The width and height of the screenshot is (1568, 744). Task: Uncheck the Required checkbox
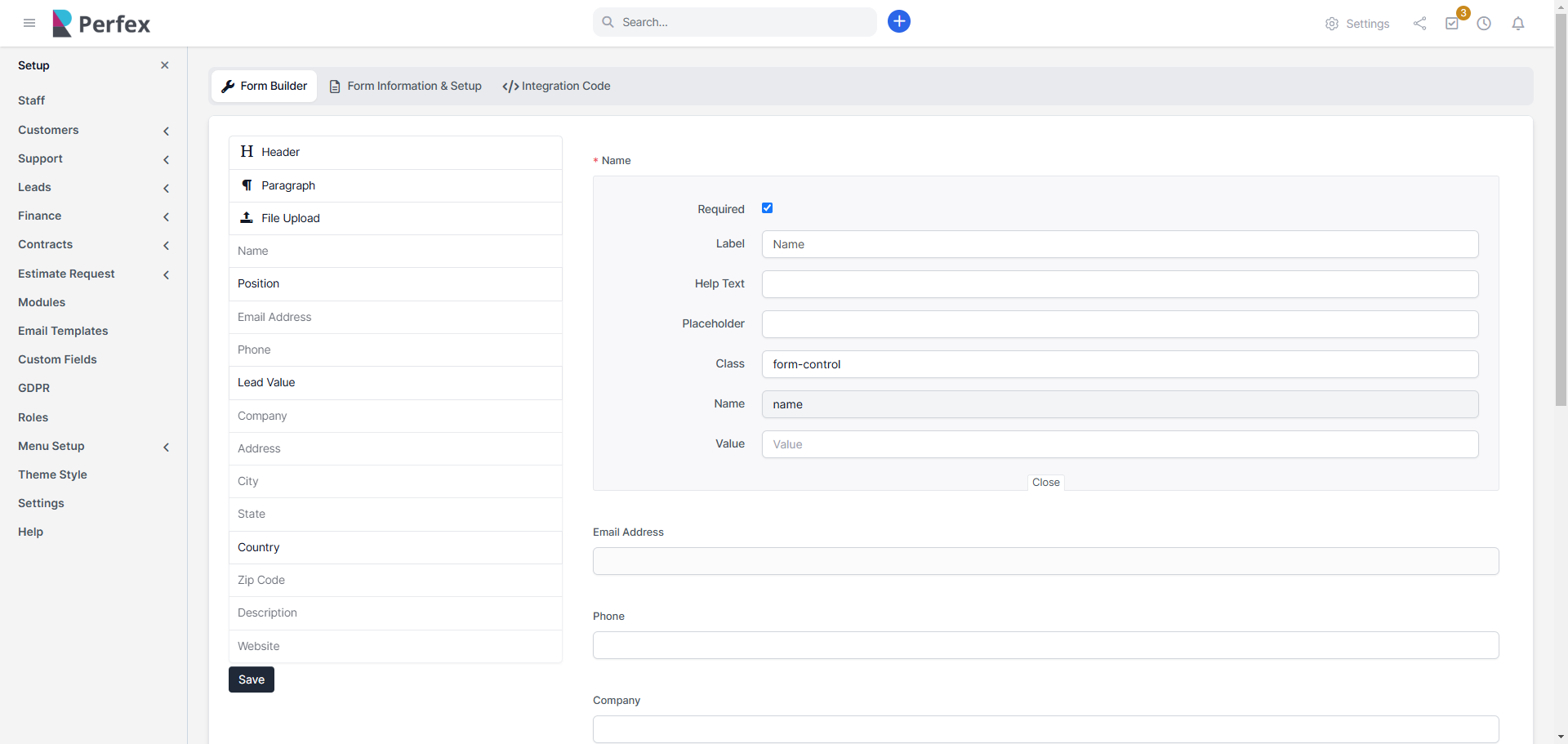pos(767,208)
